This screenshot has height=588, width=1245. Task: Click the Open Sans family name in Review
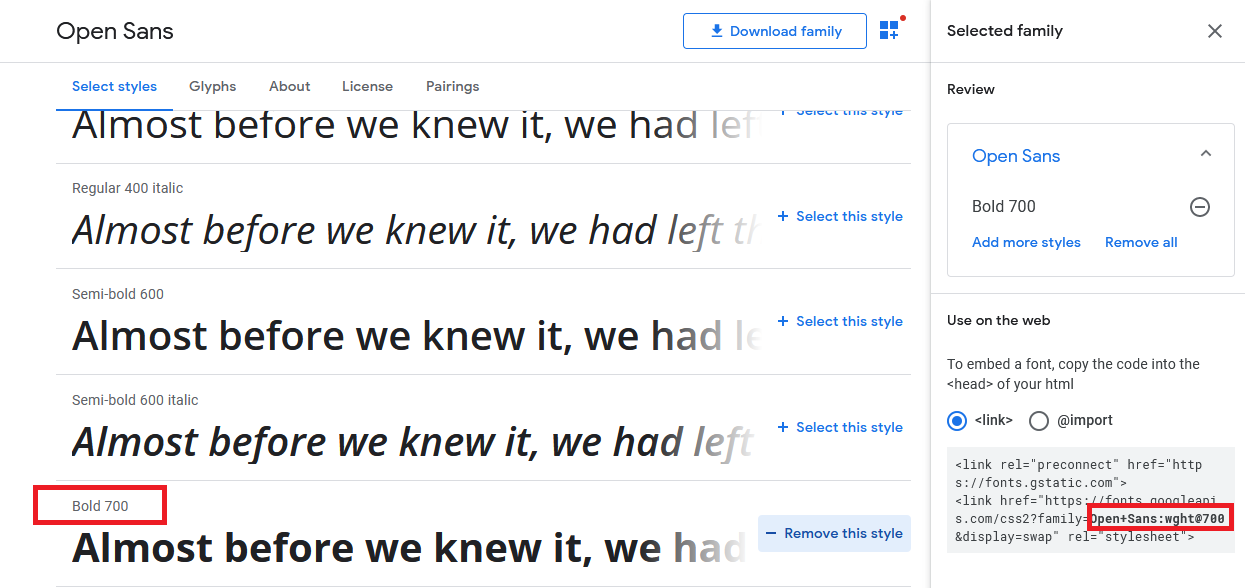pyautogui.click(x=1016, y=156)
